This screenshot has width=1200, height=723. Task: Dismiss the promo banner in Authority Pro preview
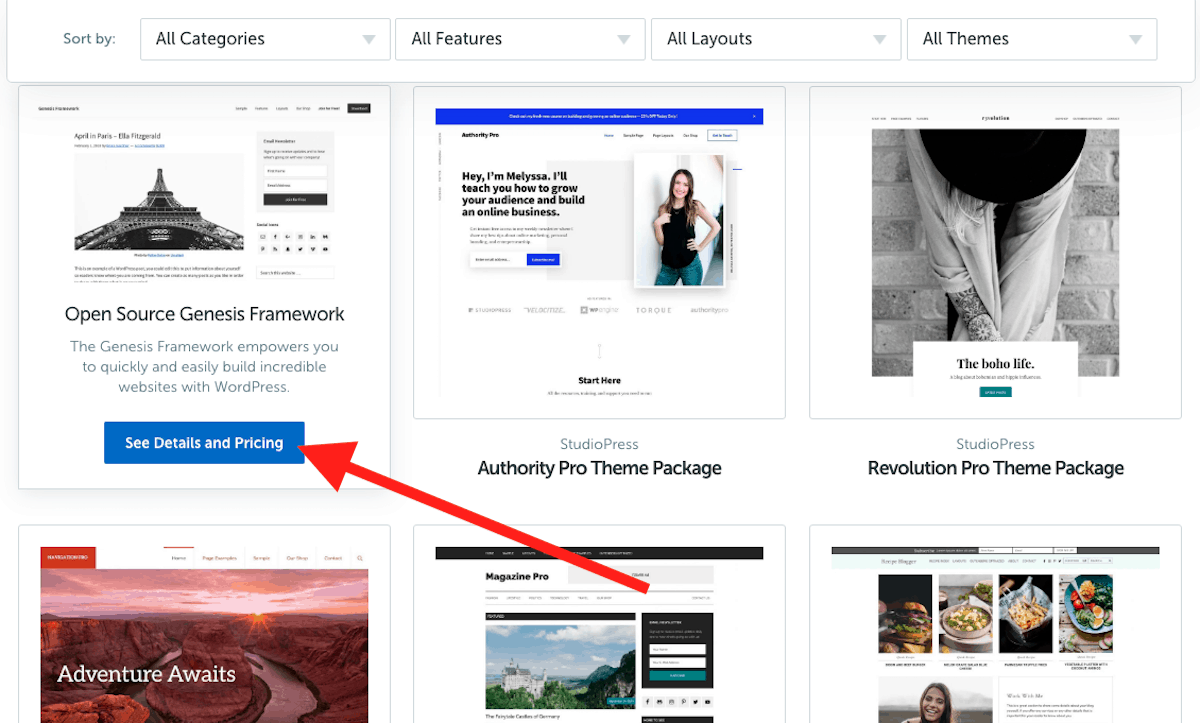(x=755, y=116)
